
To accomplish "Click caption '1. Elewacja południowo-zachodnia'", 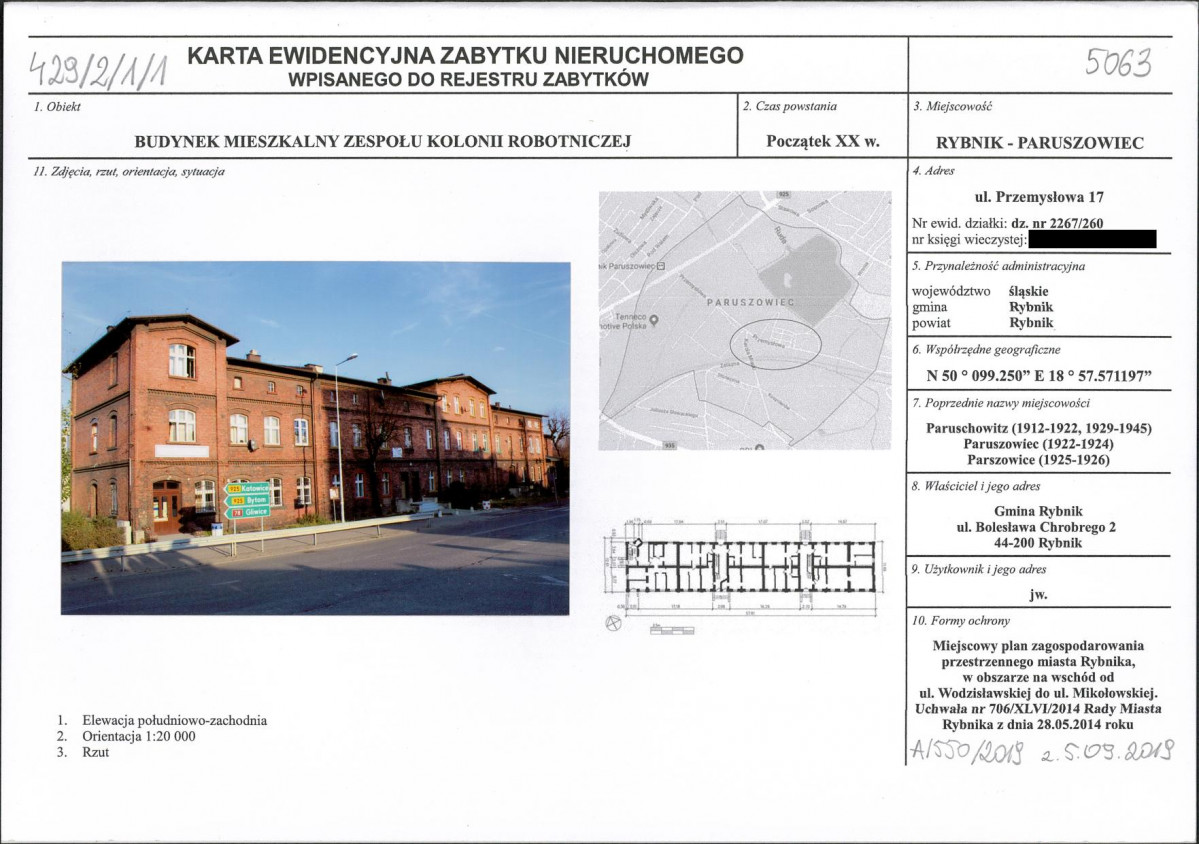I will click(162, 721).
